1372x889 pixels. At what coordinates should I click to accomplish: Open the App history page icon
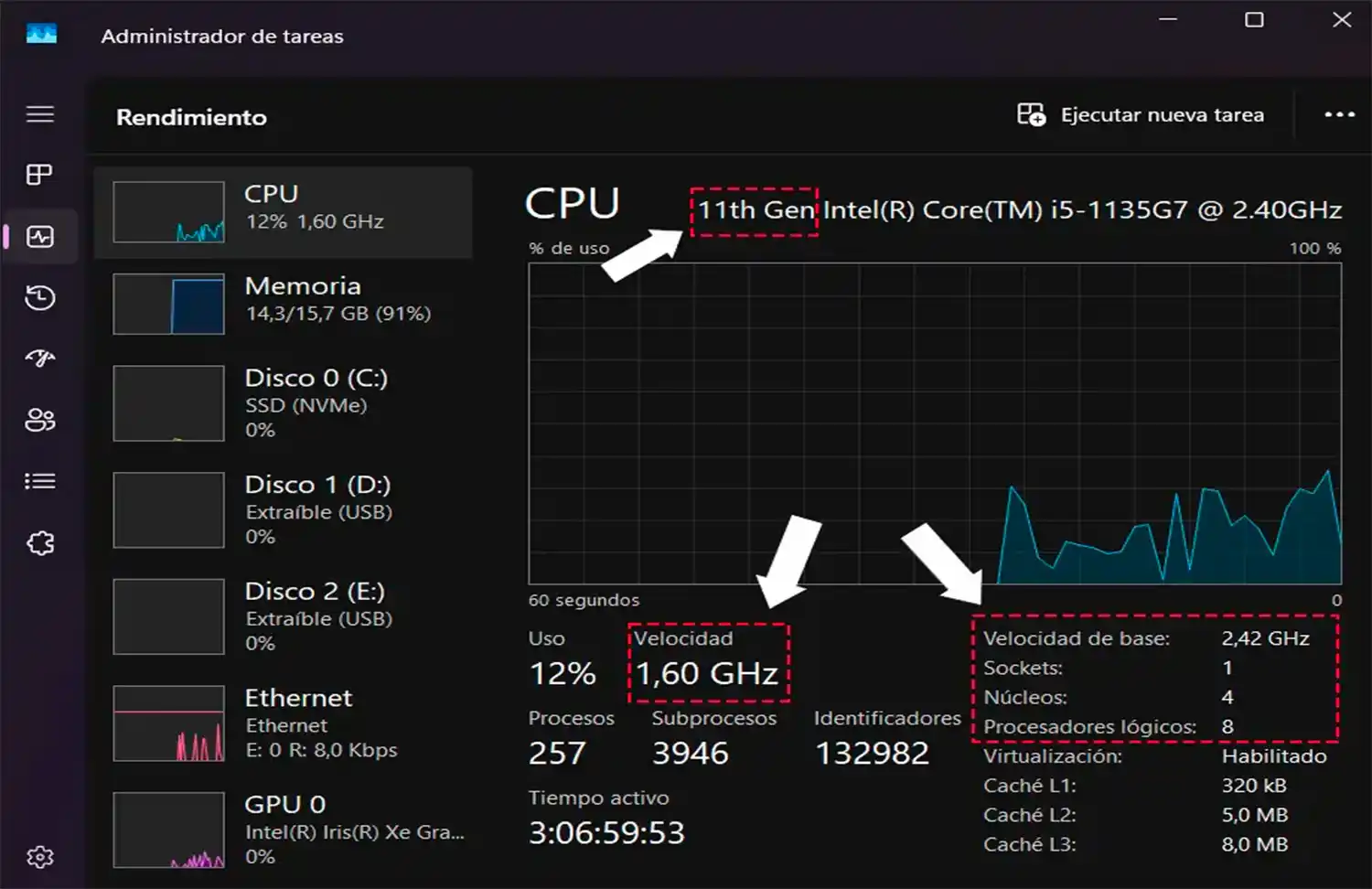point(40,297)
